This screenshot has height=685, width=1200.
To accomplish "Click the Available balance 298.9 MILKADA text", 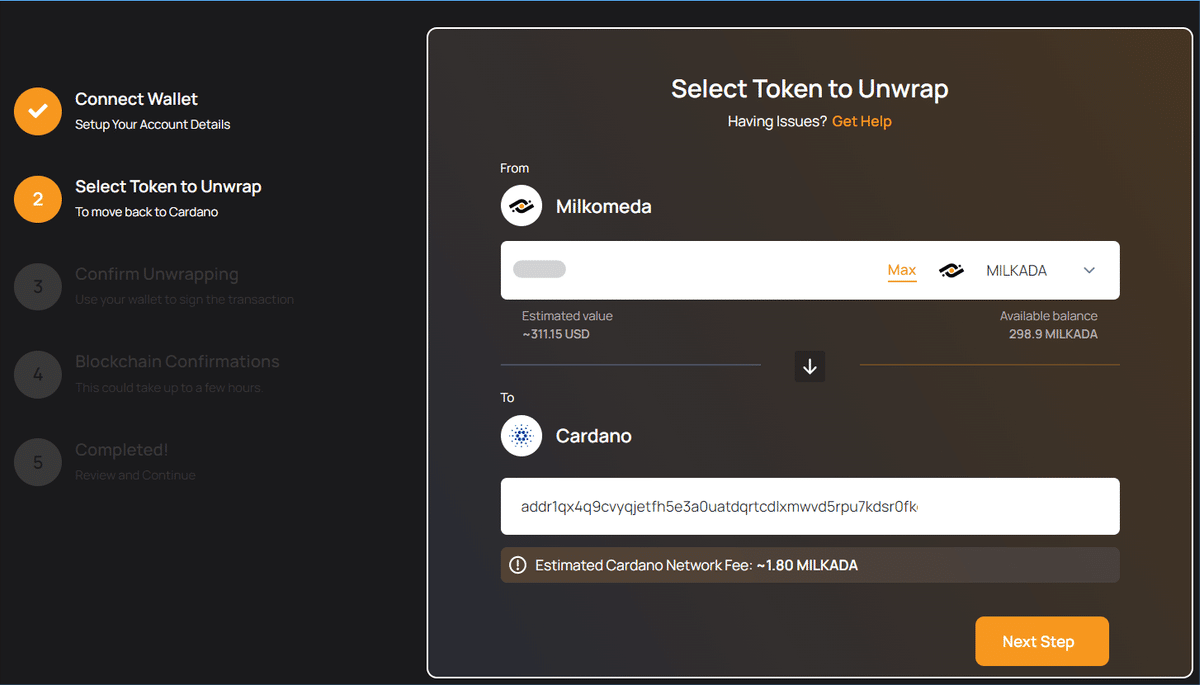I will 1049,325.
